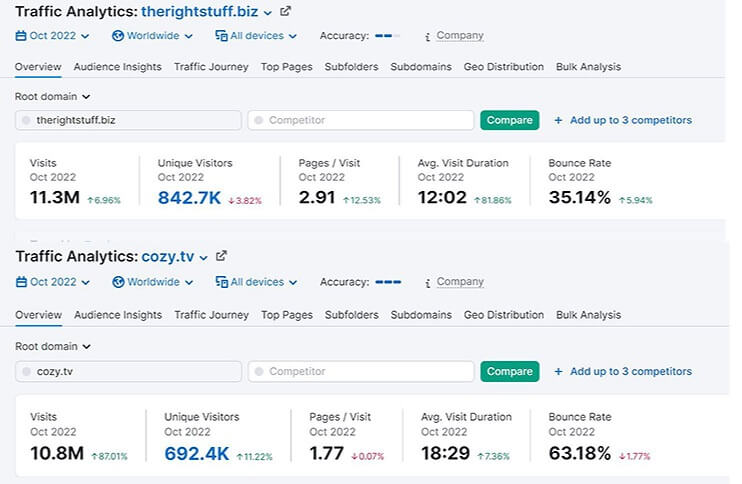This screenshot has height=484, width=742.
Task: Open Audience Insights tab in cozy.tv panel
Action: (118, 315)
